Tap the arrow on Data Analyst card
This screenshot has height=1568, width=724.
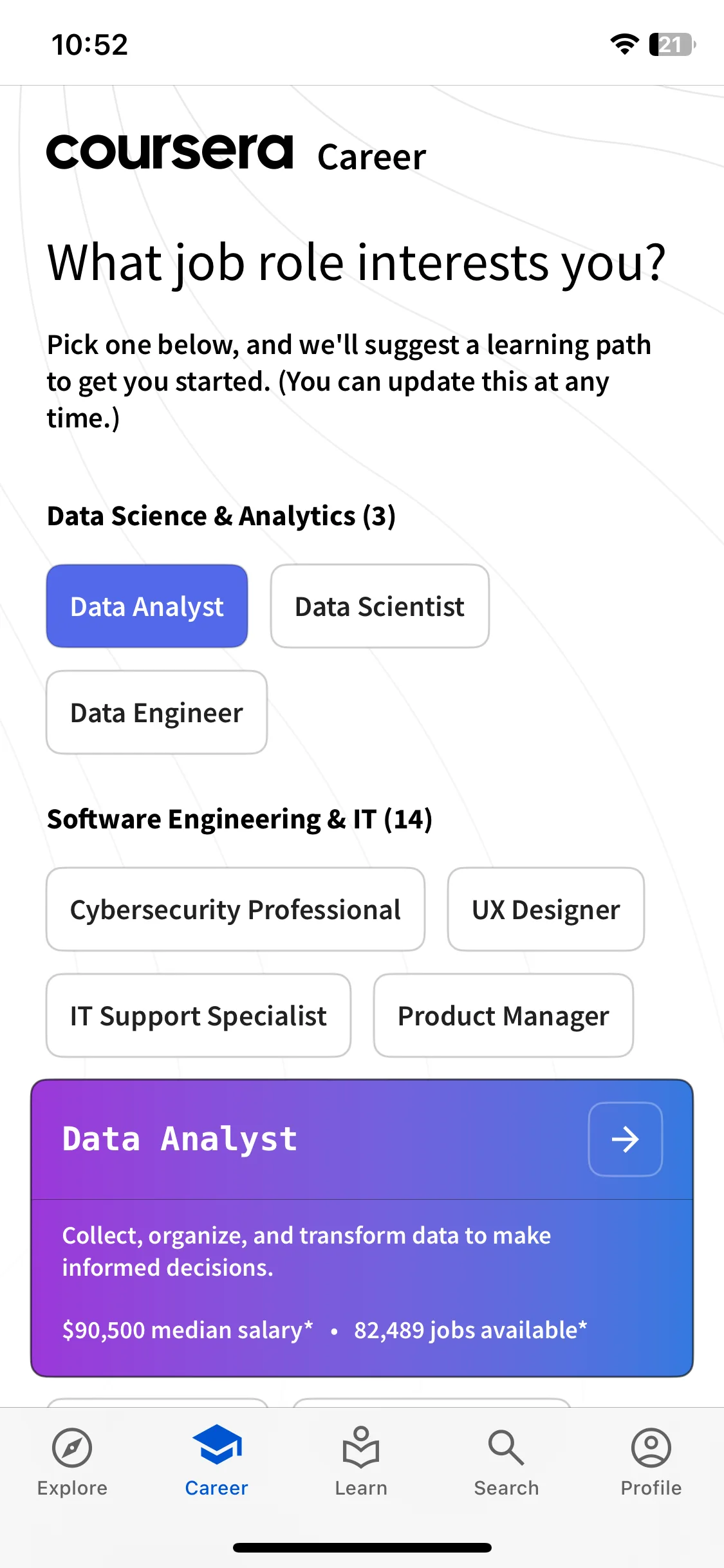tap(626, 1139)
